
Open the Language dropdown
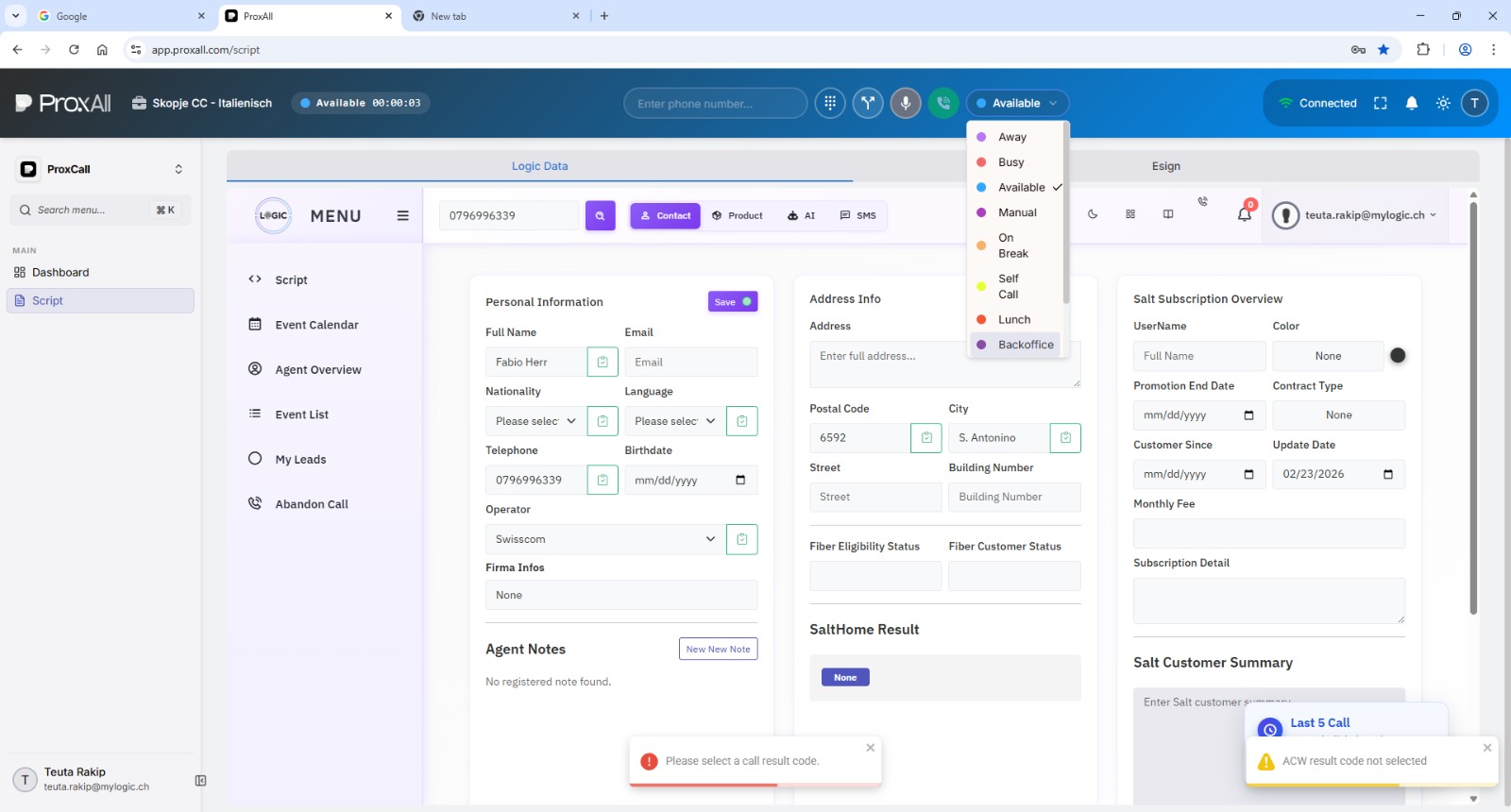coord(674,421)
